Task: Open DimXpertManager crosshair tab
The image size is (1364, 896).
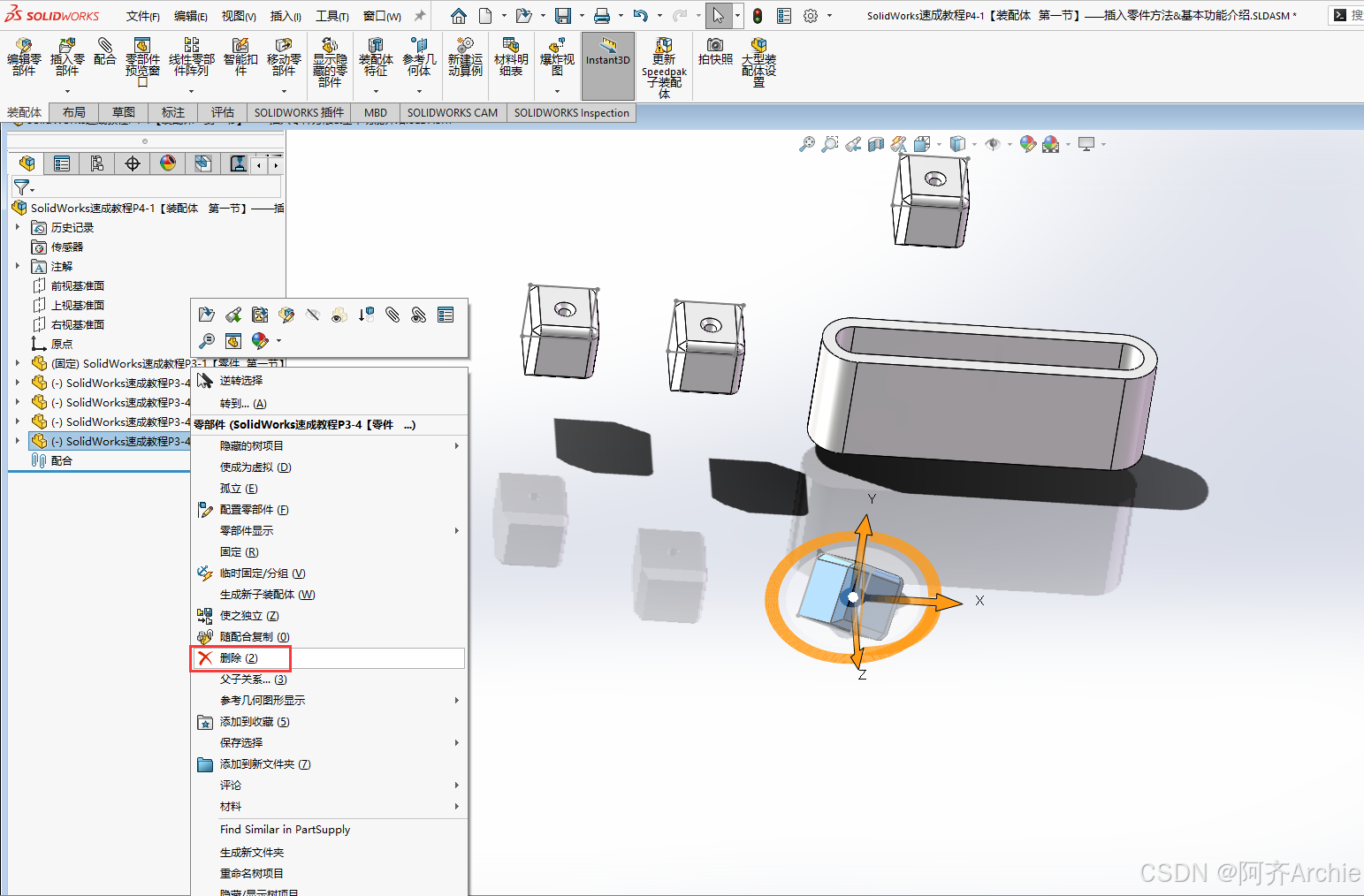Action: [x=132, y=163]
